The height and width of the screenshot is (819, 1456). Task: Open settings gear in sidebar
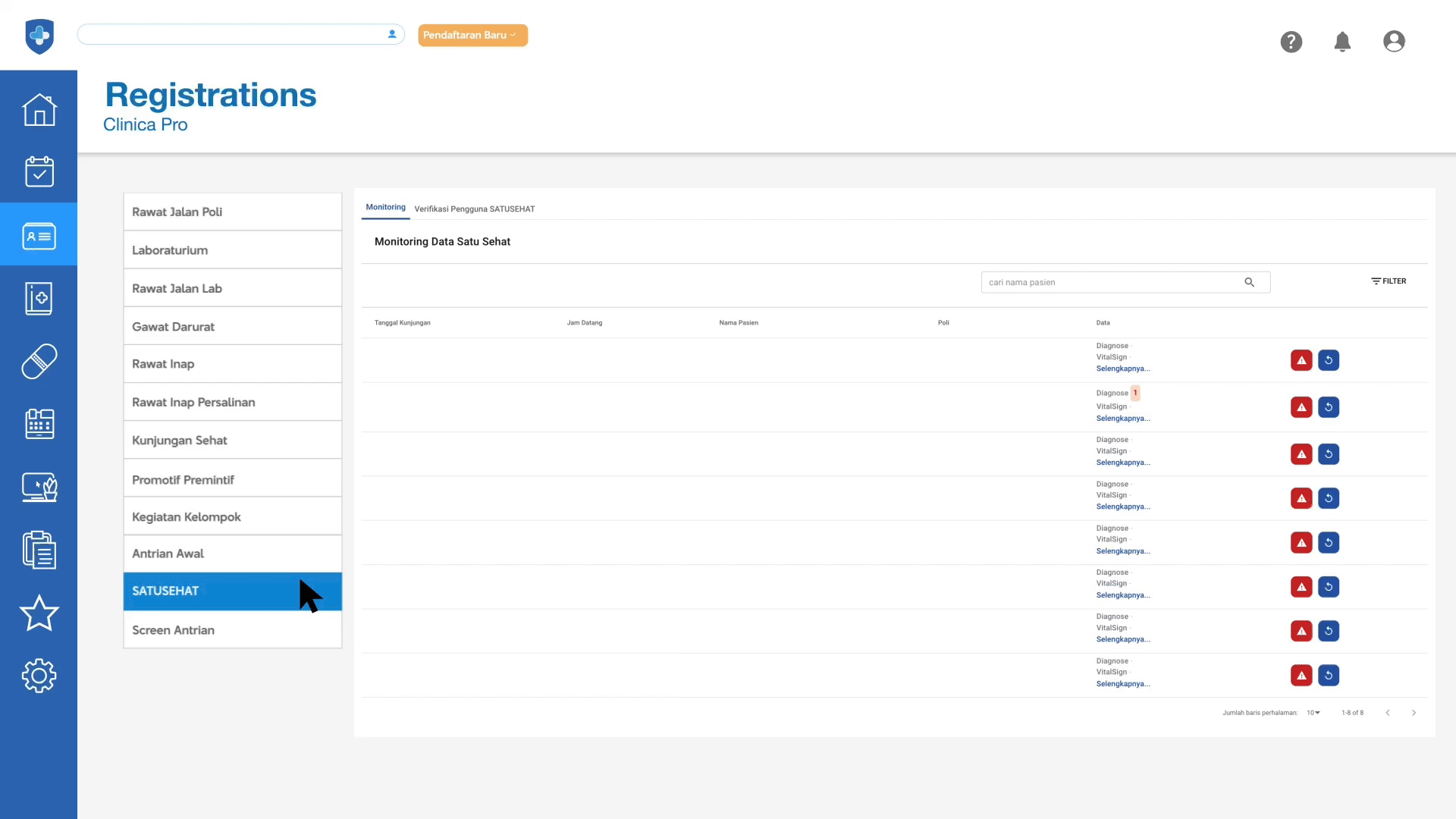pyautogui.click(x=39, y=676)
